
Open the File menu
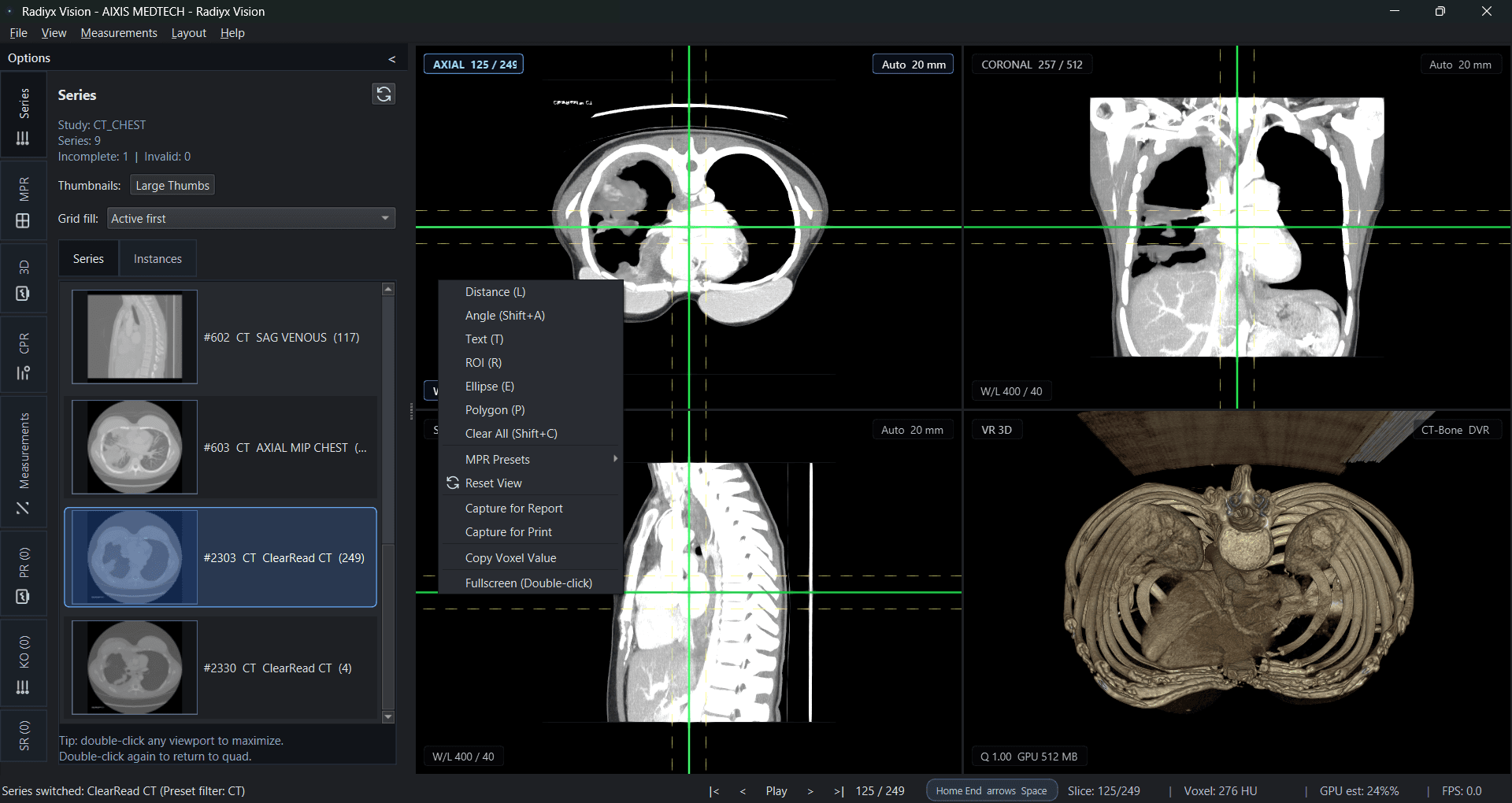tap(18, 33)
